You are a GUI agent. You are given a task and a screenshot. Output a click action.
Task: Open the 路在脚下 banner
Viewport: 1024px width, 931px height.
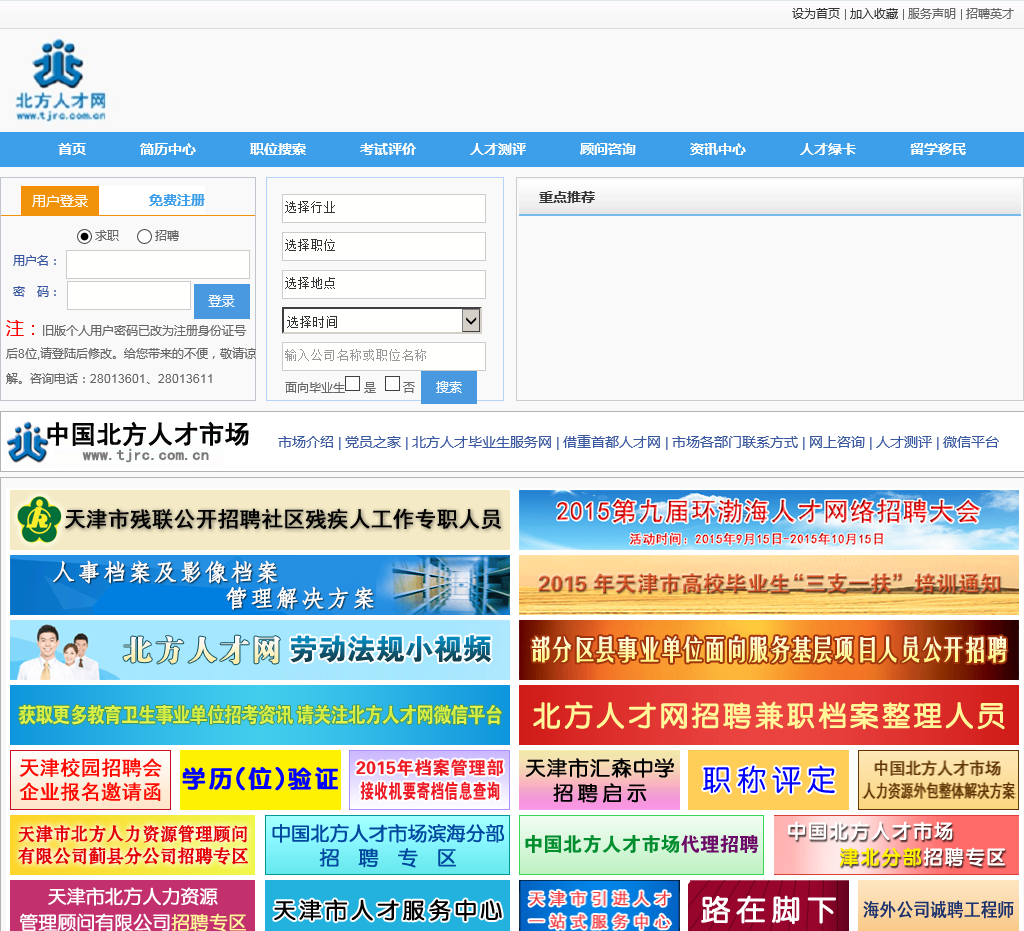[769, 906]
